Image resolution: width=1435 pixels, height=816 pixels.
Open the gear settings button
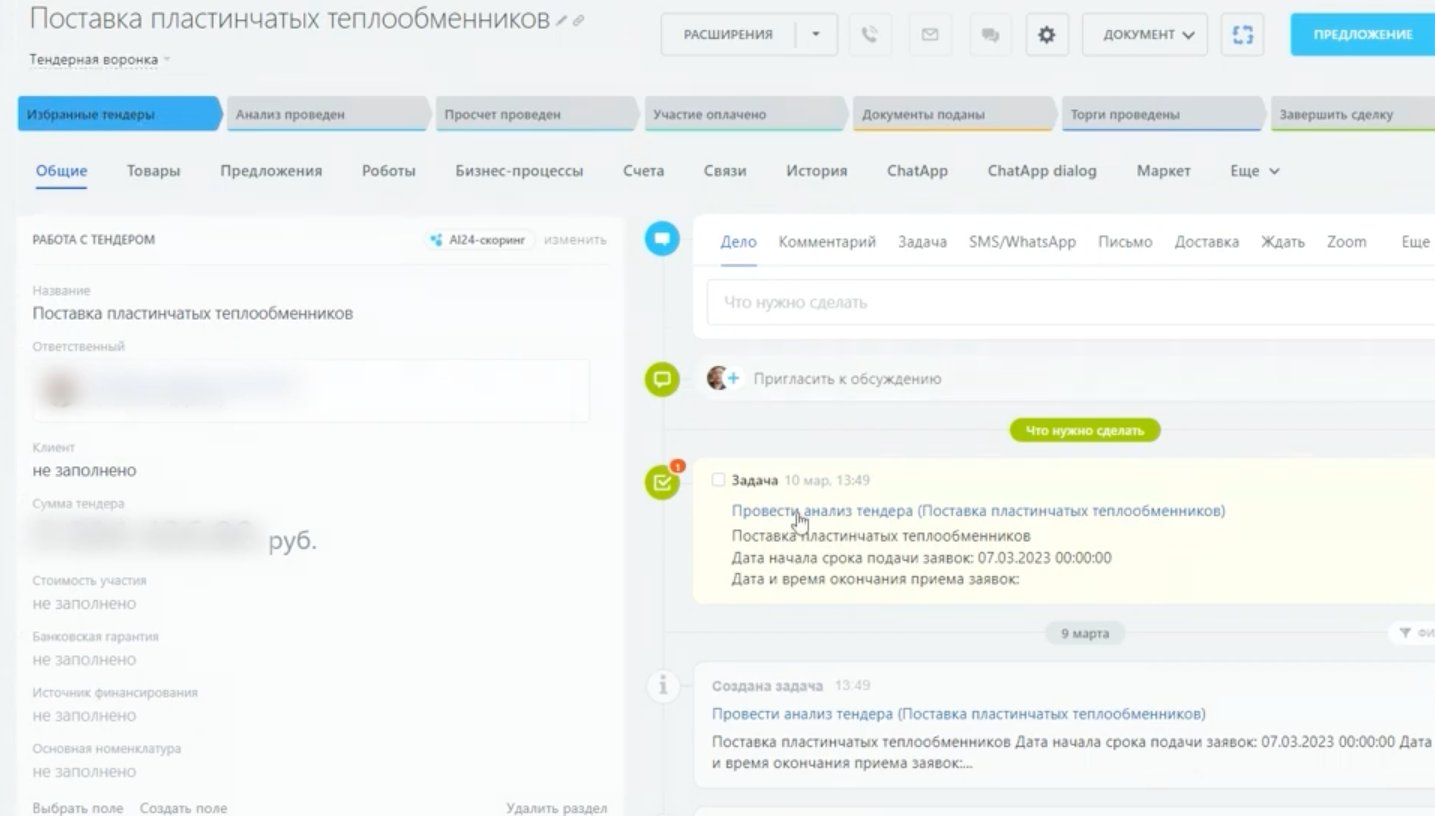click(x=1046, y=35)
